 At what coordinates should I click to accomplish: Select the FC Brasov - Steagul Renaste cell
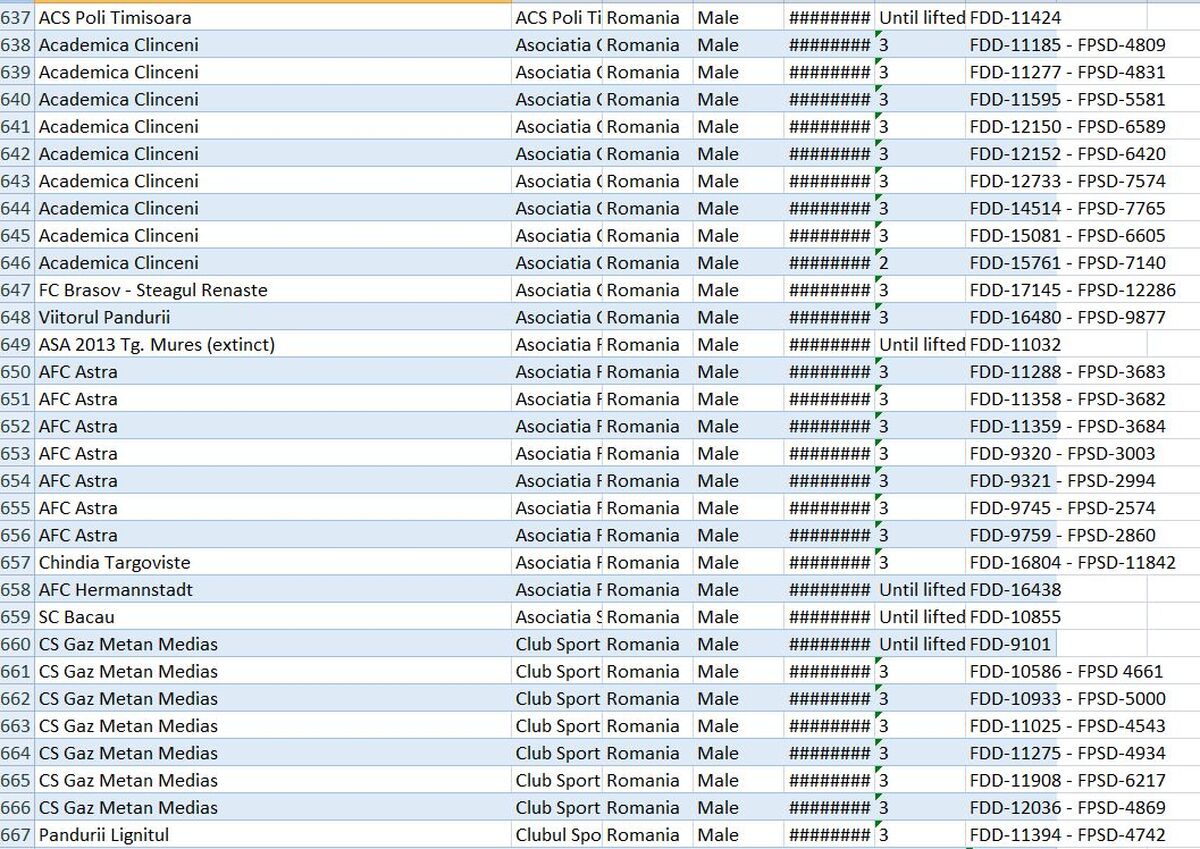(x=273, y=290)
